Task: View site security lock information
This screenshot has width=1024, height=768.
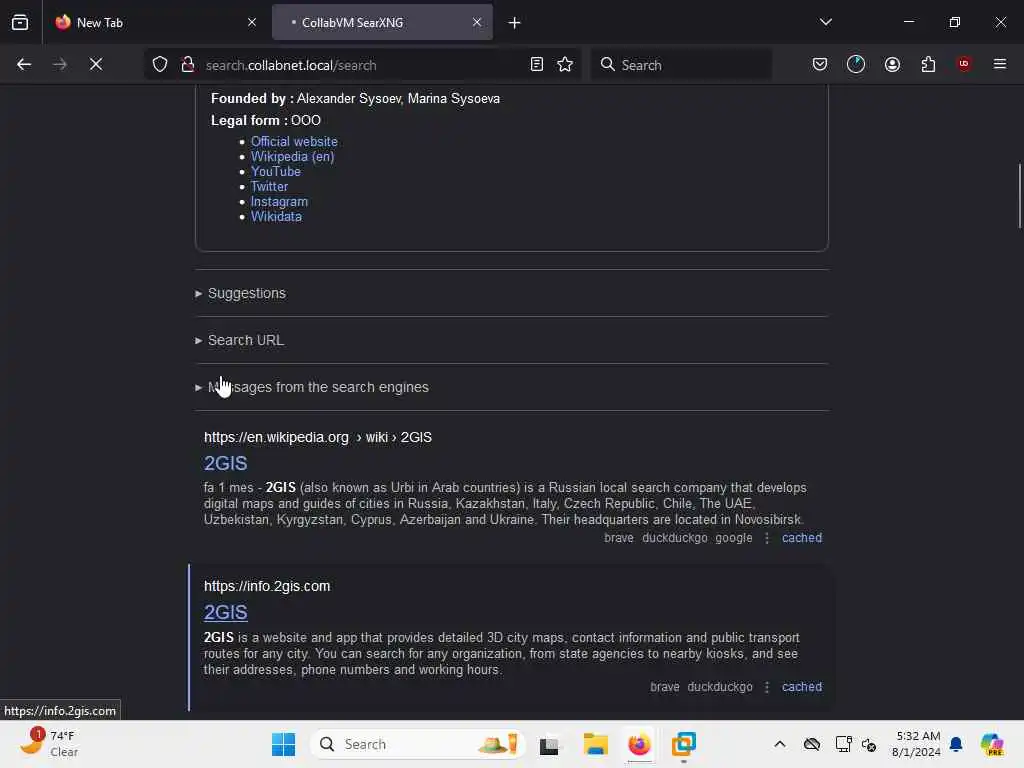Action: [x=188, y=64]
